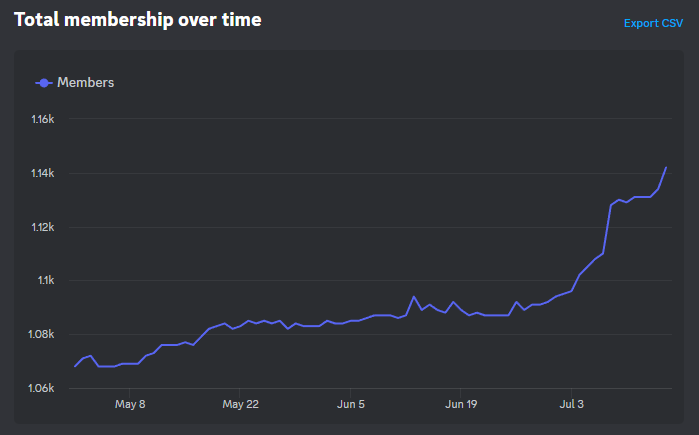This screenshot has width=699, height=435.
Task: Click the final highest point of the line
Action: tap(666, 167)
